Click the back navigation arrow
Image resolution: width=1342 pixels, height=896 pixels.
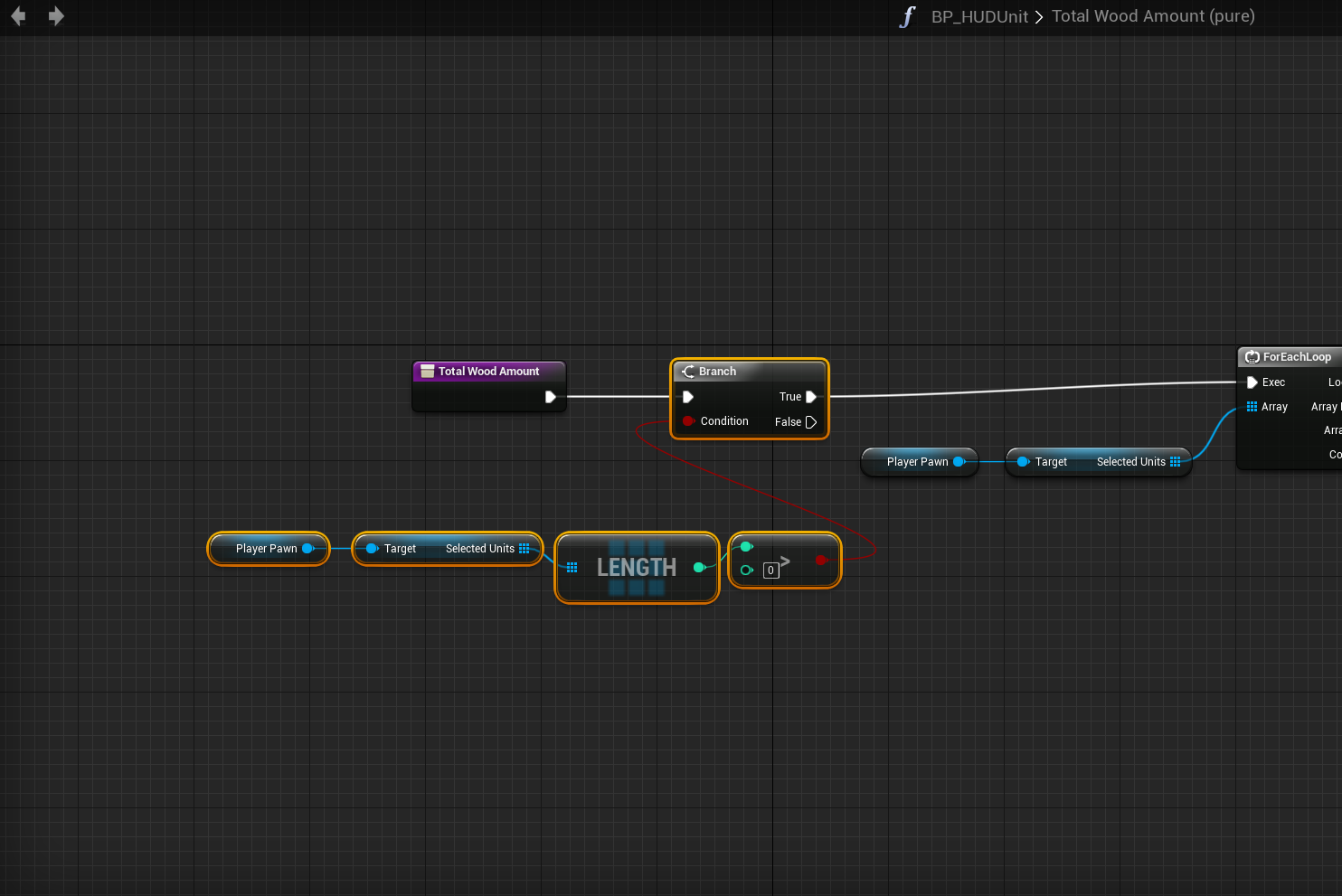pos(18,16)
